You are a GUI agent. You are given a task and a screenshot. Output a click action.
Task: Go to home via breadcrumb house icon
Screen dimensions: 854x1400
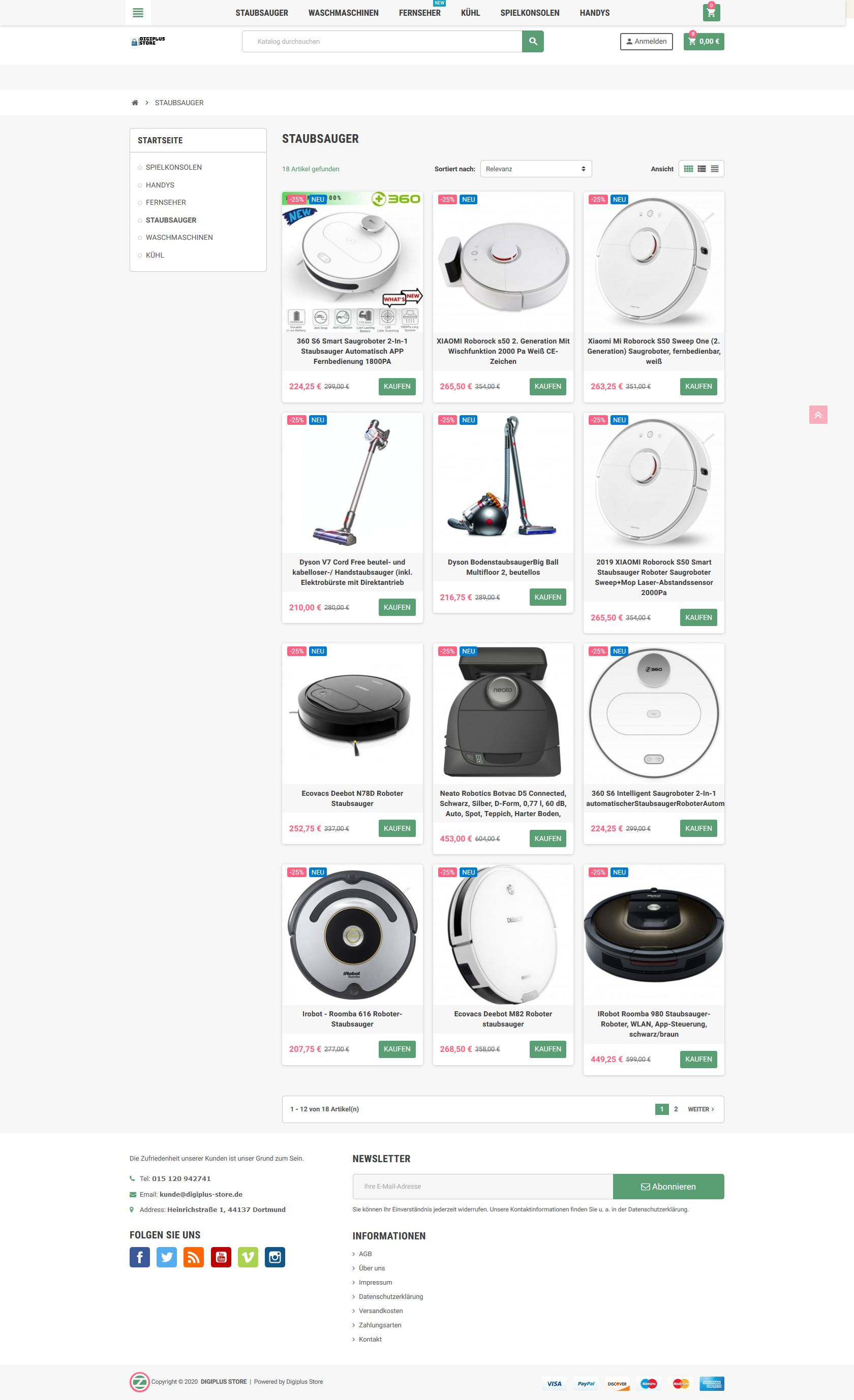pyautogui.click(x=135, y=103)
